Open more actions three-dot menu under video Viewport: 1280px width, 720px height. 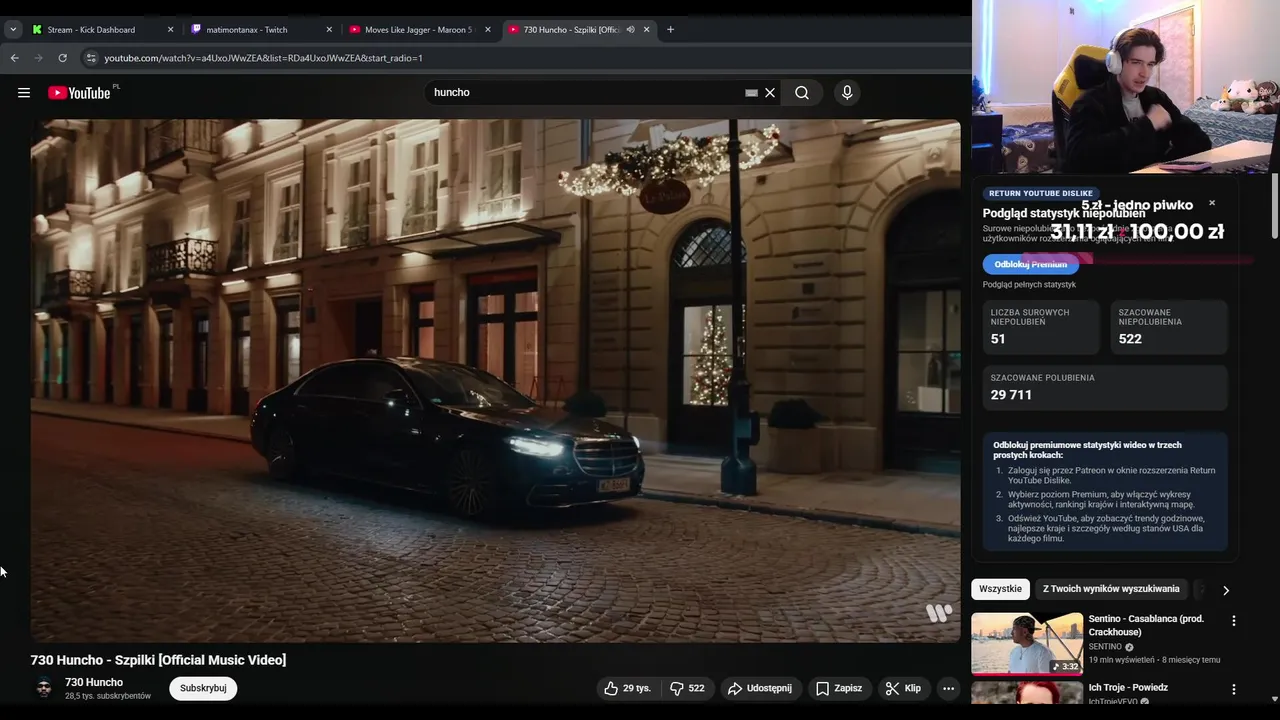pyautogui.click(x=948, y=688)
